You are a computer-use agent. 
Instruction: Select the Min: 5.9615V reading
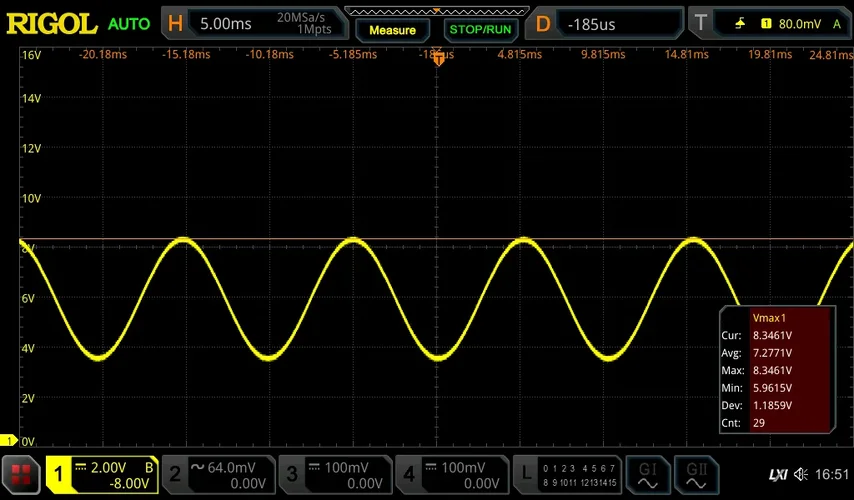(757, 388)
